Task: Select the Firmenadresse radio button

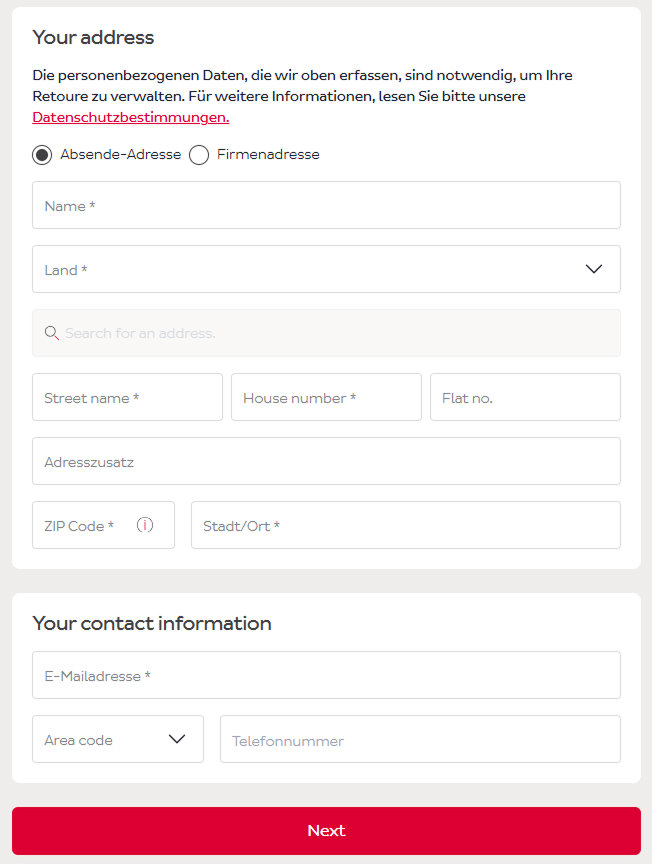Action: pos(199,155)
